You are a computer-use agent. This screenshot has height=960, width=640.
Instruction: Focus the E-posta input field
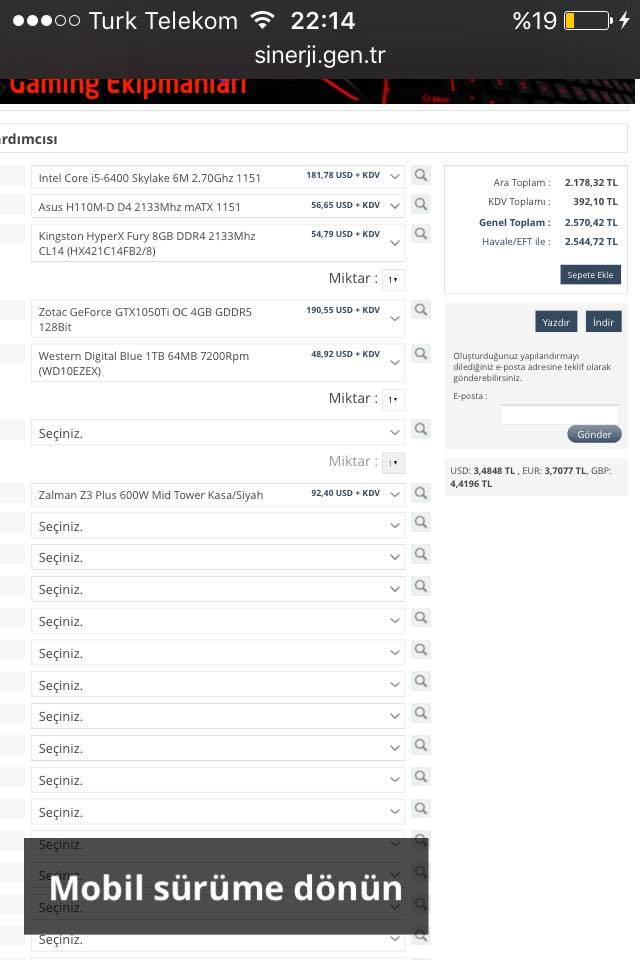point(559,414)
